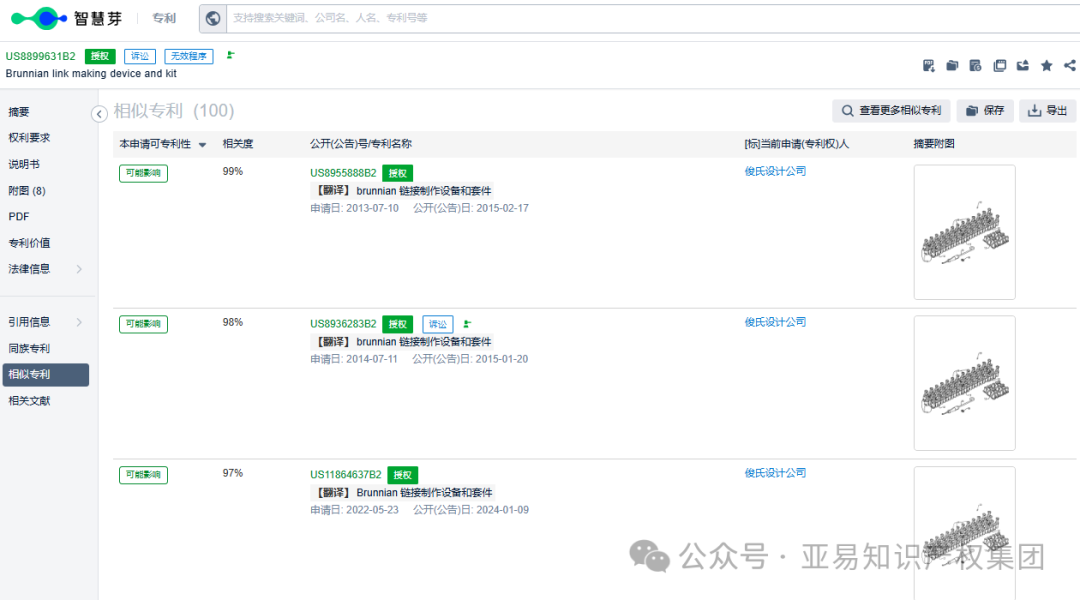Viewport: 1080px width, 600px height.
Task: Click the first patent drawing thumbnail
Action: pyautogui.click(x=964, y=232)
